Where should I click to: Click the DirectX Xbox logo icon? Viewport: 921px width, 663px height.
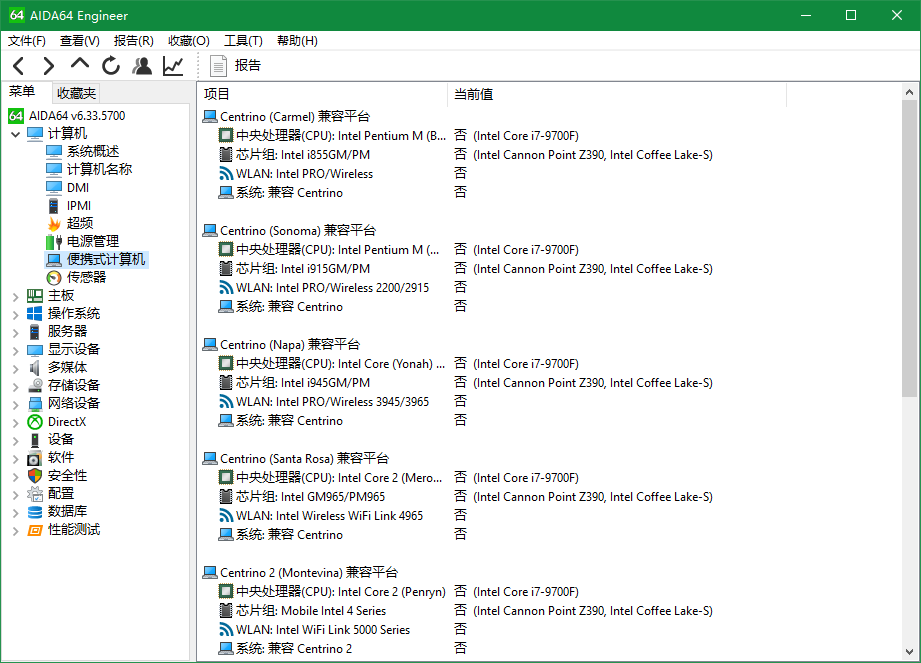pyautogui.click(x=35, y=422)
